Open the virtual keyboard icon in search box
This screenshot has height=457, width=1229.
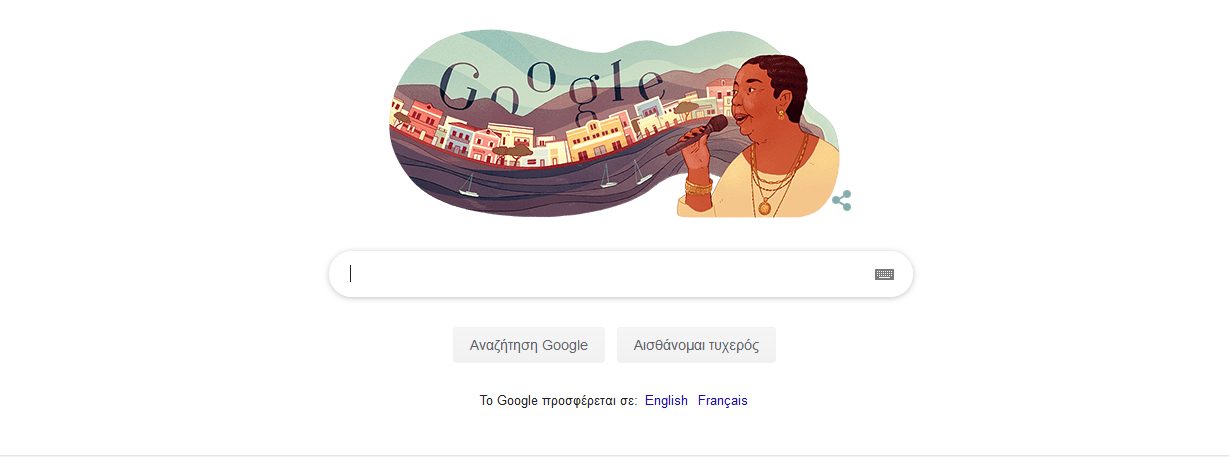[x=884, y=274]
